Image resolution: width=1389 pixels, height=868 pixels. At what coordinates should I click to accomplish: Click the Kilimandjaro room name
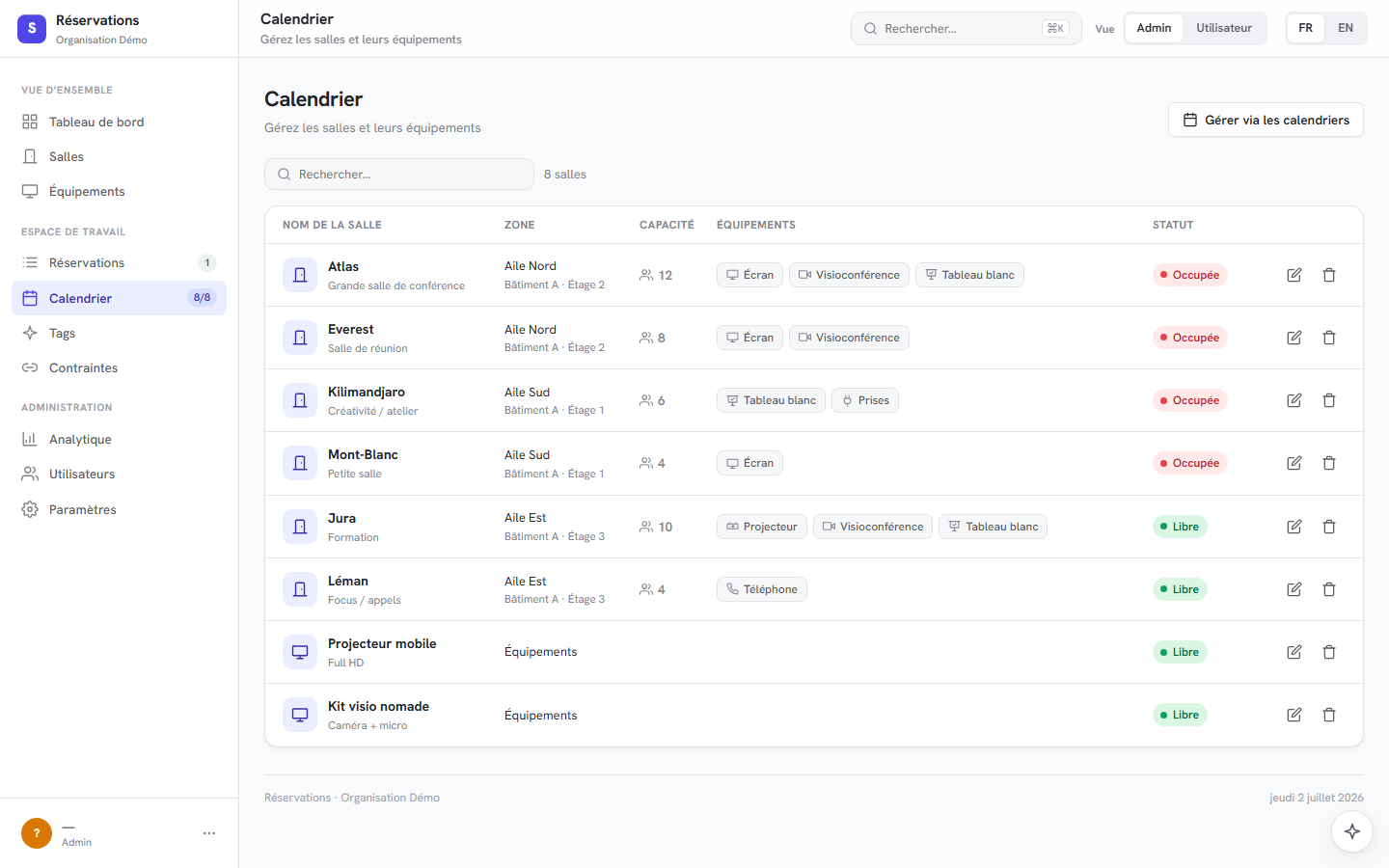[367, 392]
